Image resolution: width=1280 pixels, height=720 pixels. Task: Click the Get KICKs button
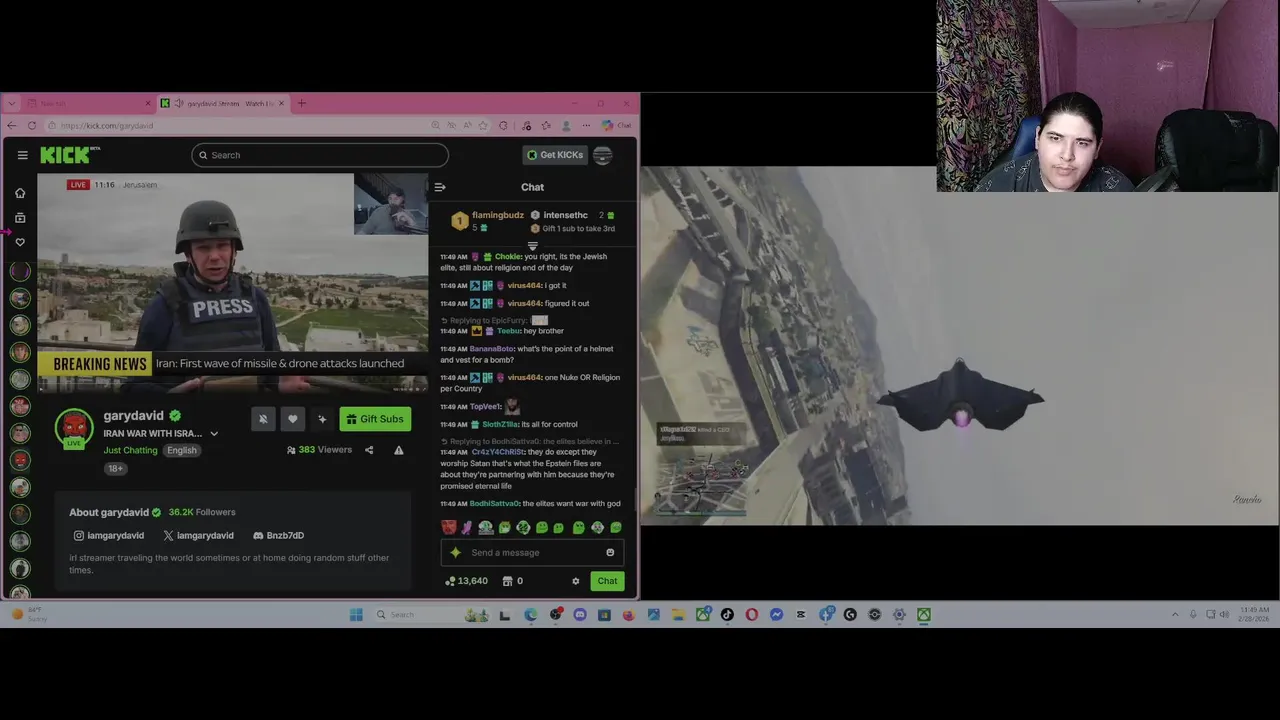pyautogui.click(x=554, y=155)
